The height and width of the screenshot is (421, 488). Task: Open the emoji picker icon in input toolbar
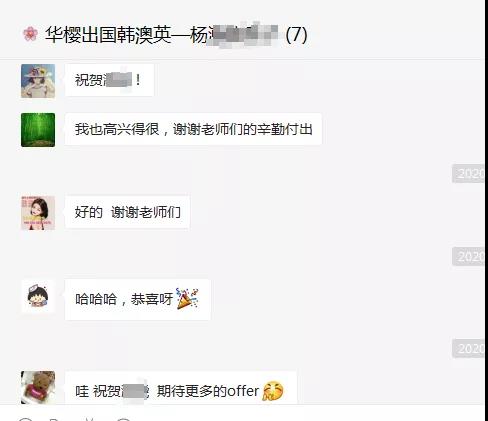tap(25, 419)
